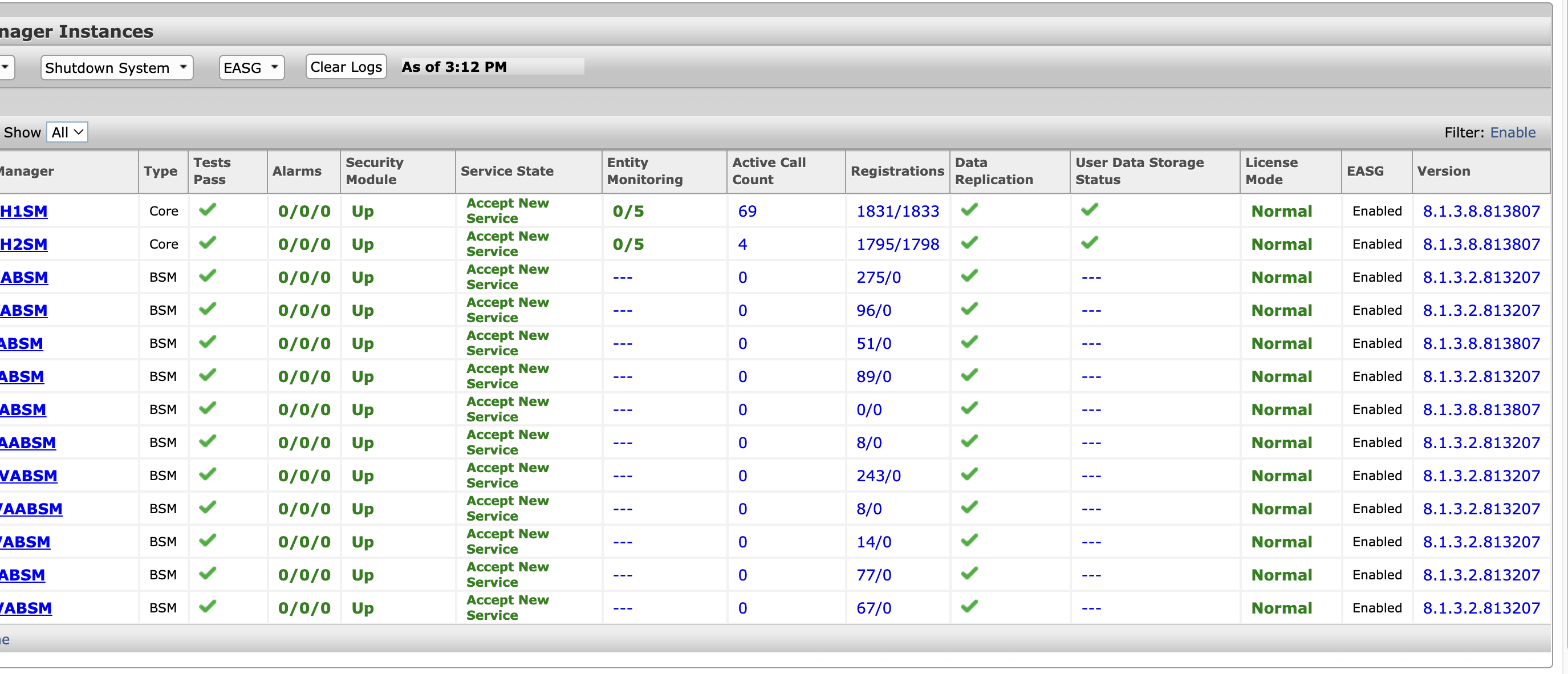Image resolution: width=1568 pixels, height=674 pixels.
Task: Click Data Replication checkmark in 96/0 registrations row
Action: (x=969, y=309)
